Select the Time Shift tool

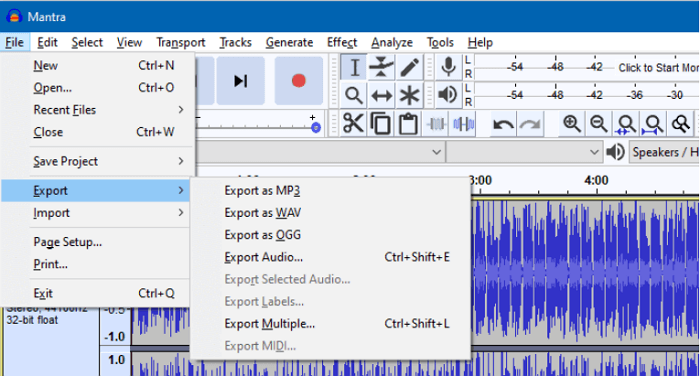[381, 95]
